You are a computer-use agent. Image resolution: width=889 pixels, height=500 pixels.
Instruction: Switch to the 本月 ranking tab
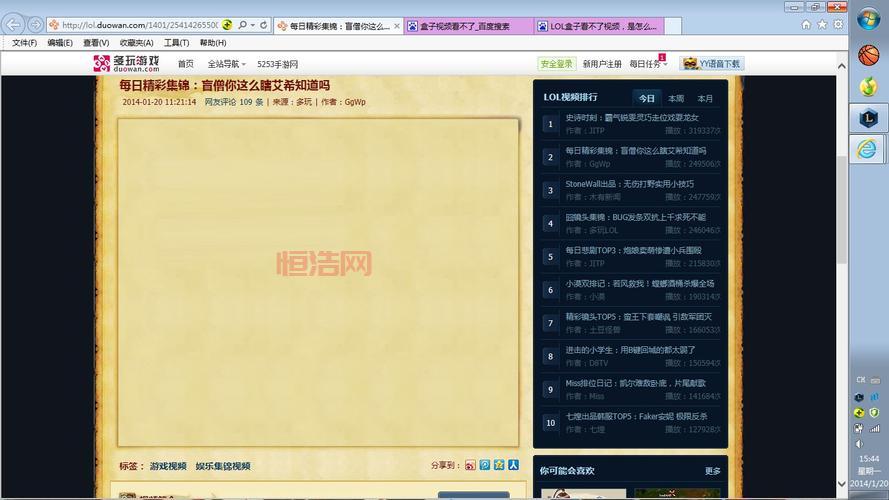(705, 98)
